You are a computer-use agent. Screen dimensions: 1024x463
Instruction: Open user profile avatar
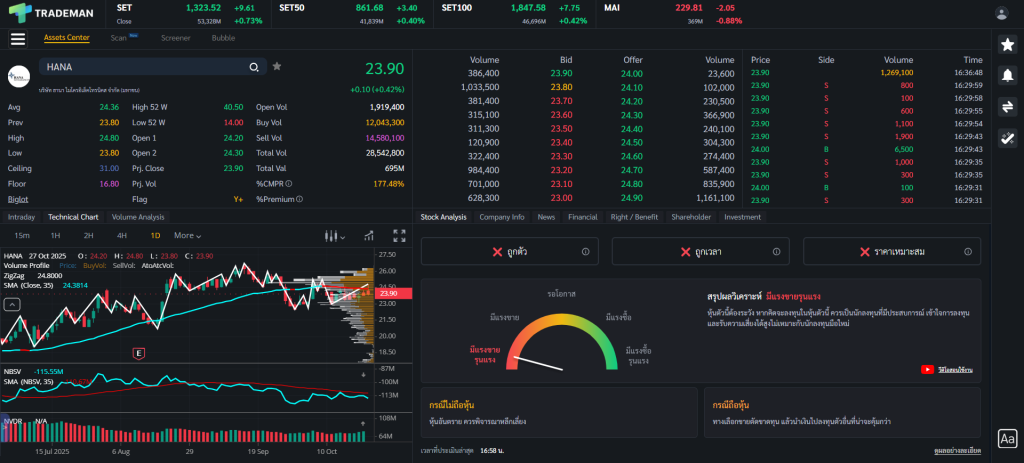(1001, 13)
